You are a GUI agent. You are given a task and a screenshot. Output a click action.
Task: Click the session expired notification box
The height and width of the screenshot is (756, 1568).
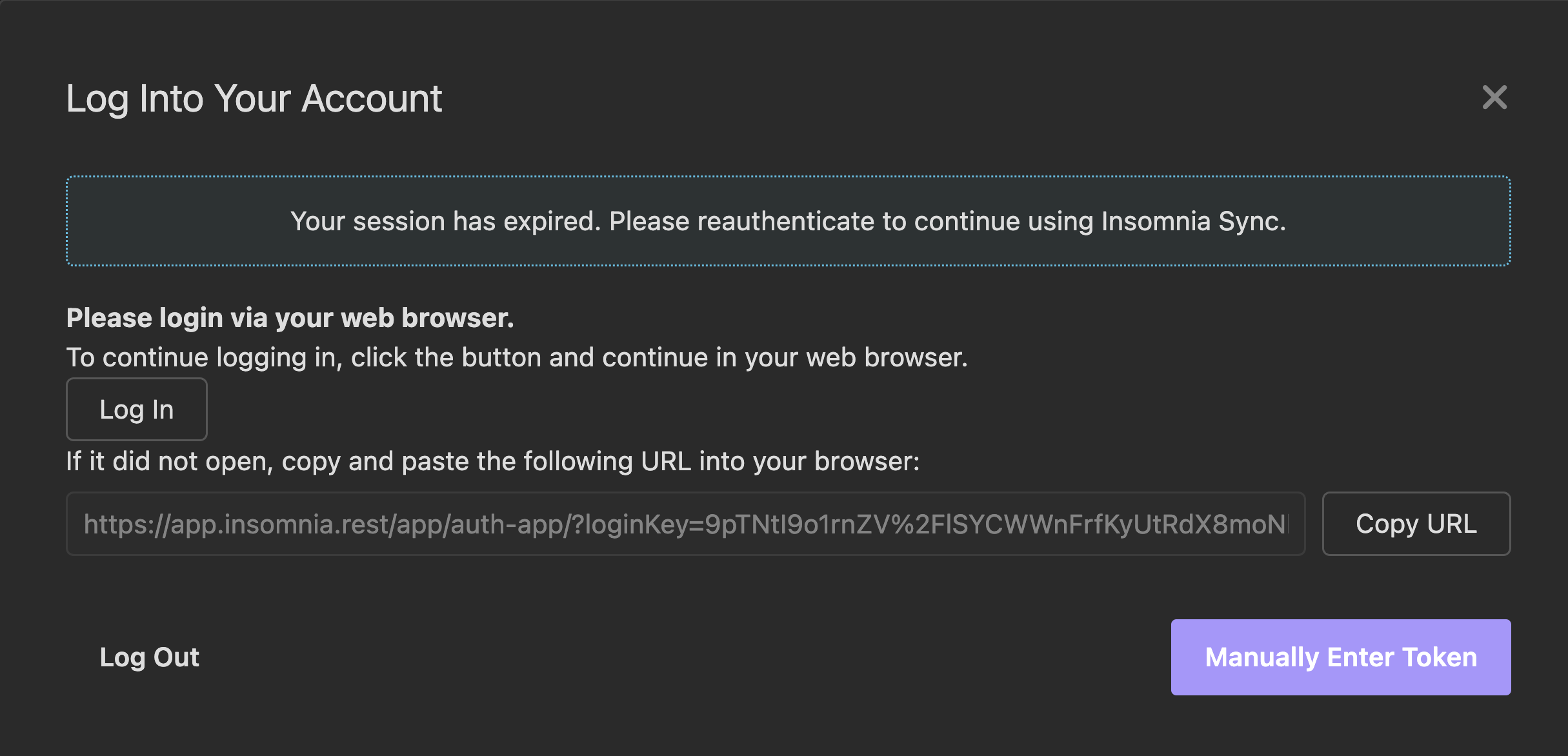pyautogui.click(x=787, y=221)
